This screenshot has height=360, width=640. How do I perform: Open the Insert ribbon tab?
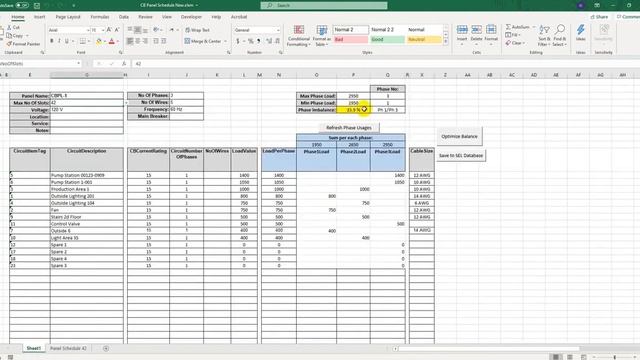(x=40, y=17)
